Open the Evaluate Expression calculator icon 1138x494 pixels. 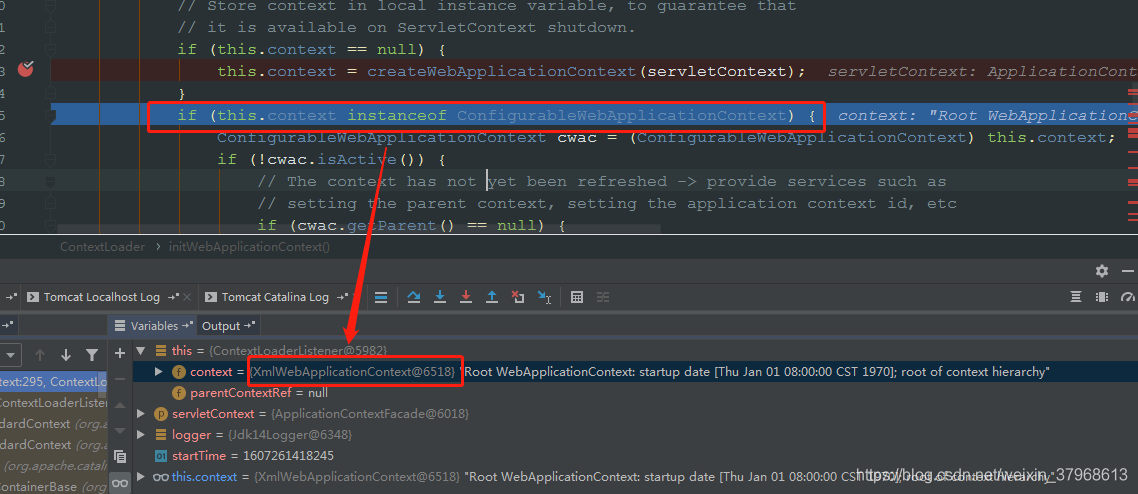click(577, 297)
